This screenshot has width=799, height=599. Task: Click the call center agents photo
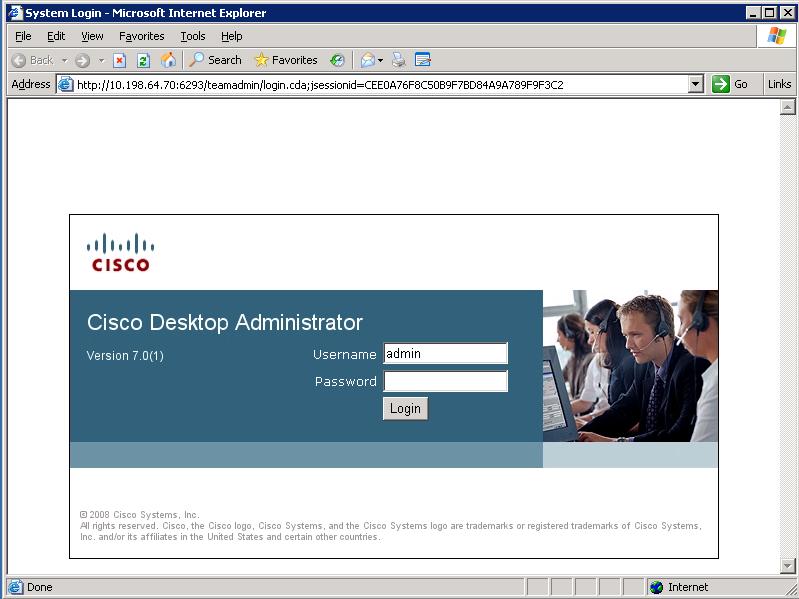[630, 366]
